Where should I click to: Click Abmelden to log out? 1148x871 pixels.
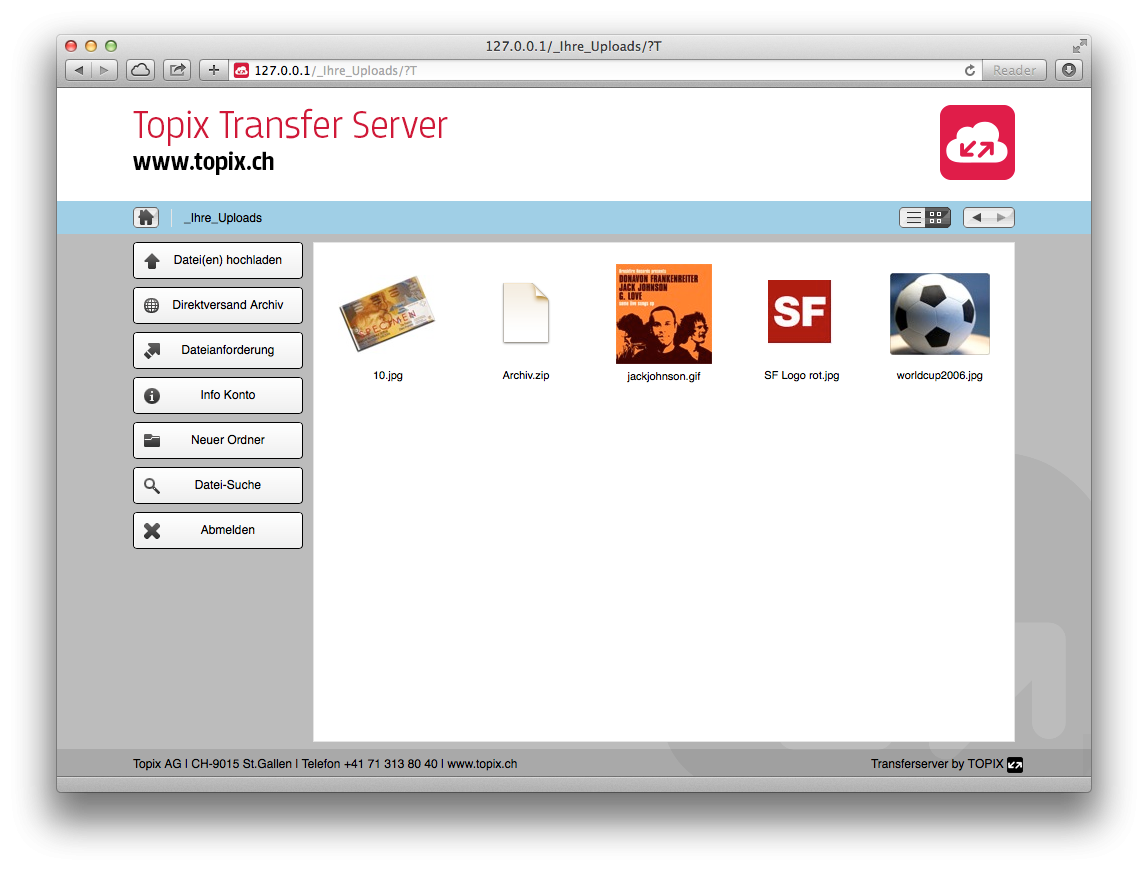point(217,531)
